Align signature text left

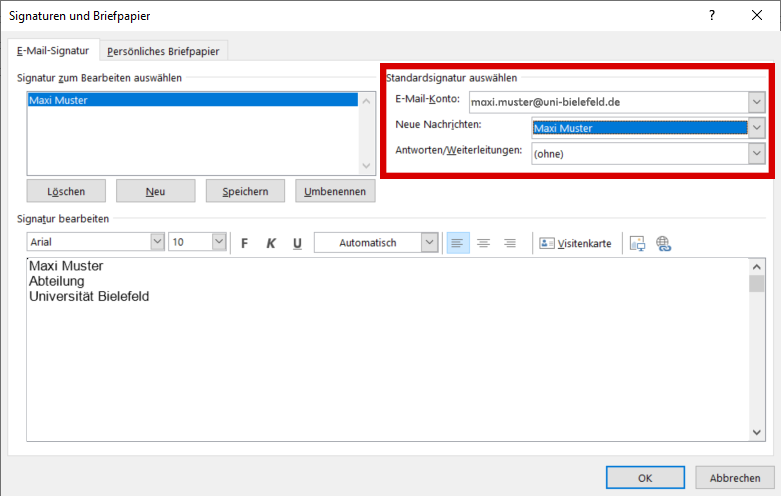tap(457, 243)
